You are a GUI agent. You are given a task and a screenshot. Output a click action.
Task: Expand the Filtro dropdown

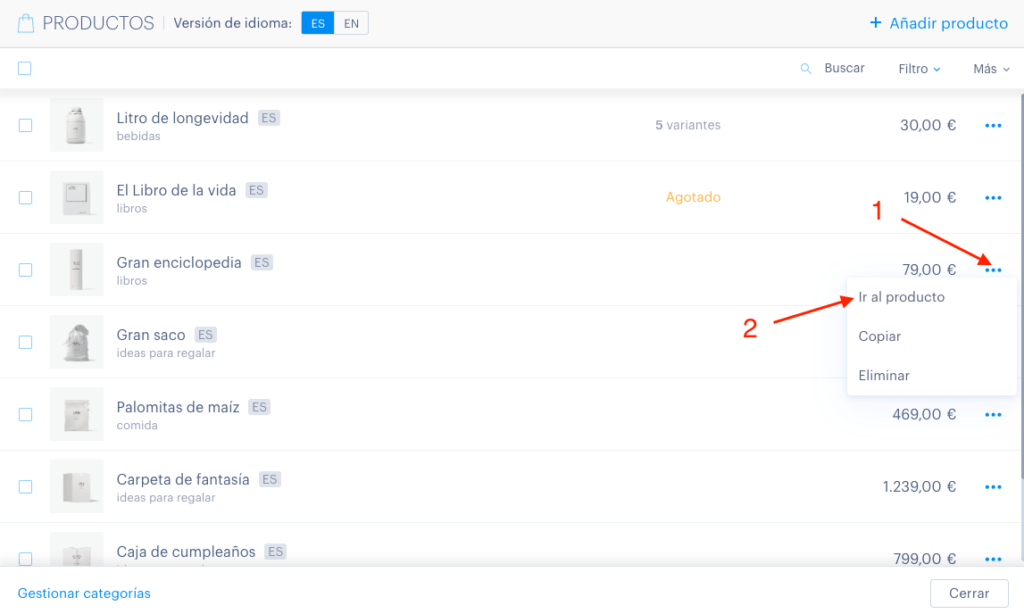coord(919,69)
